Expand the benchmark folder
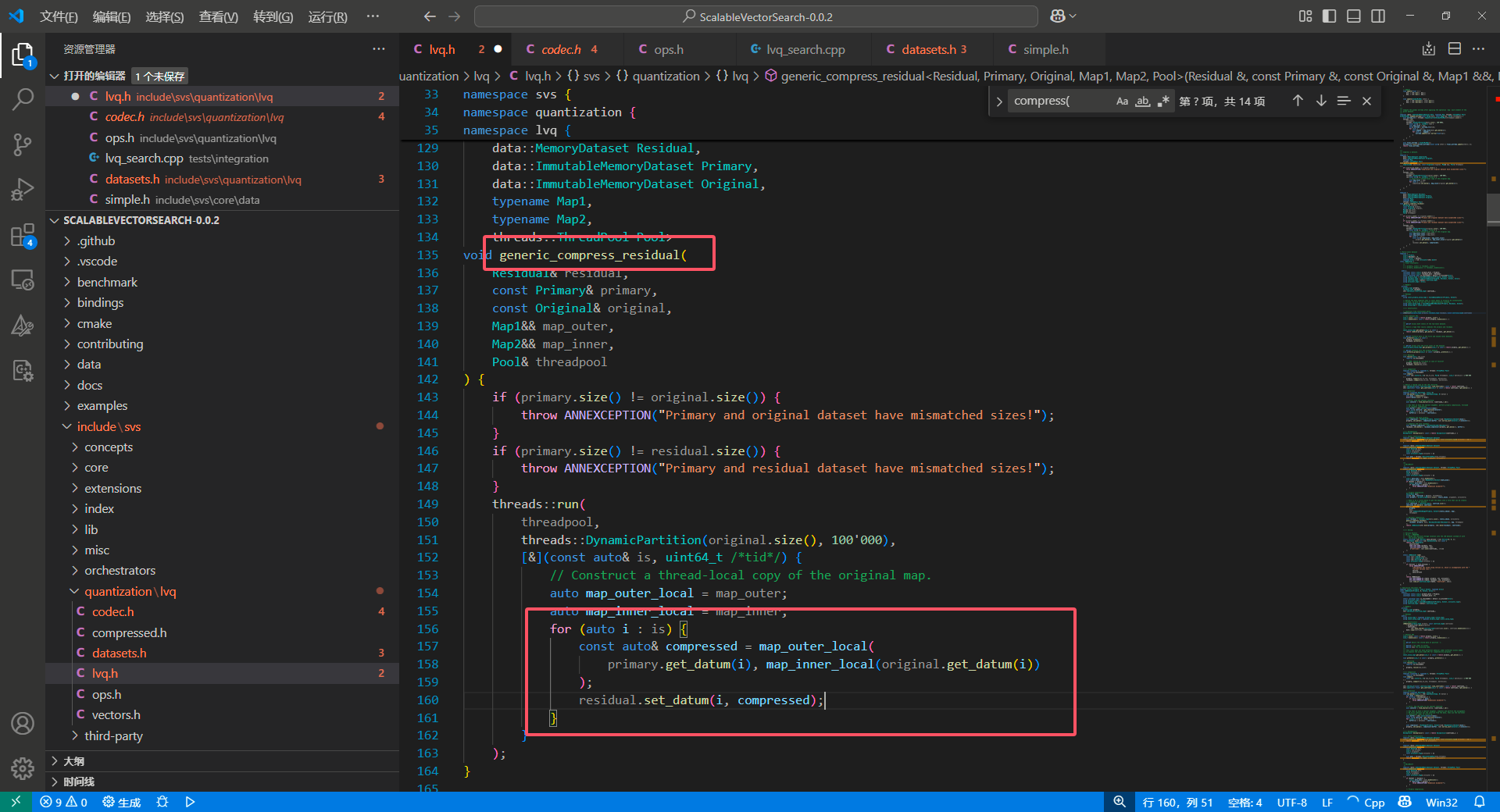This screenshot has width=1500, height=812. 107,282
